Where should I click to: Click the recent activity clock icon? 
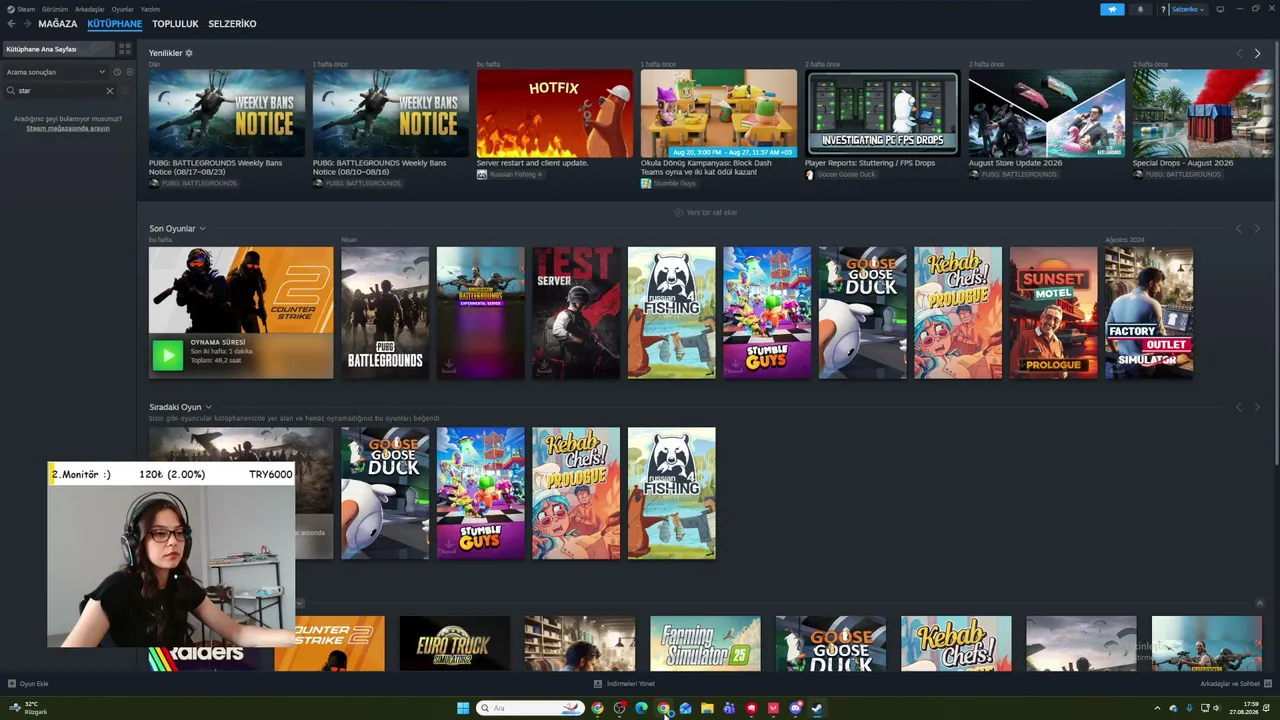click(117, 72)
